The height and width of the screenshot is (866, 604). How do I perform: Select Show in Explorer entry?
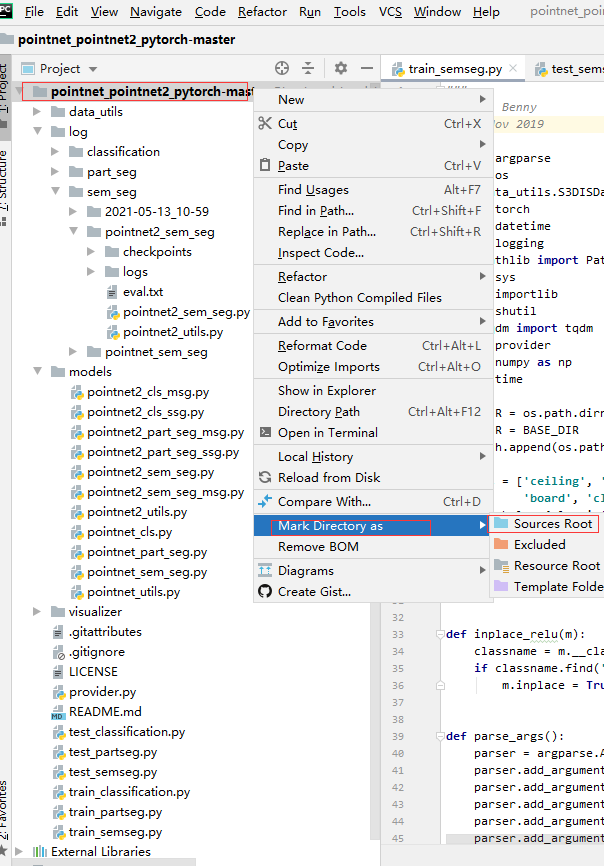pyautogui.click(x=373, y=390)
